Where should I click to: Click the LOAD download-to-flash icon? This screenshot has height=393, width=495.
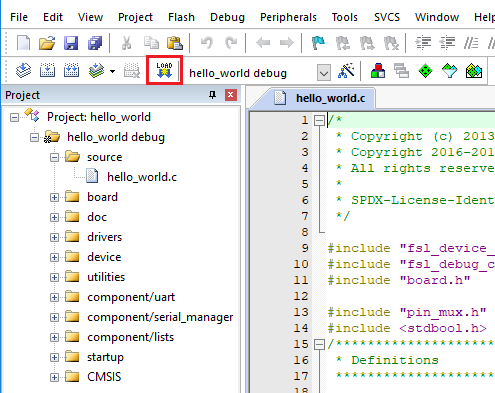[x=164, y=70]
